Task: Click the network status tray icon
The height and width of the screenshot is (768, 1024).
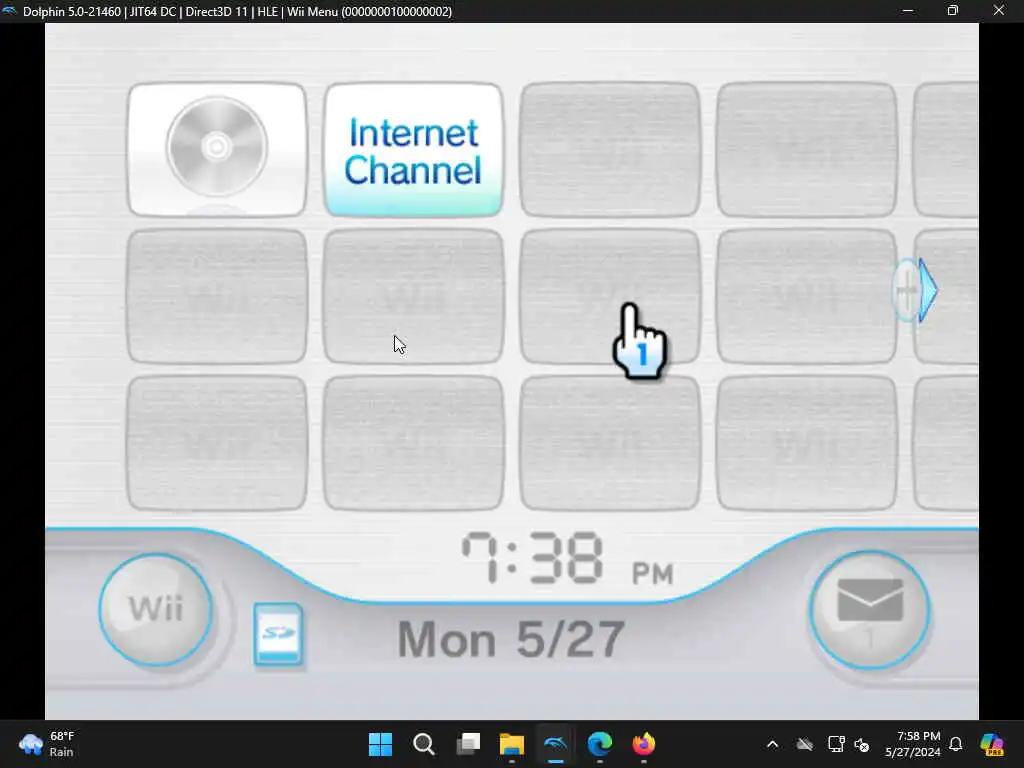Action: (x=836, y=744)
